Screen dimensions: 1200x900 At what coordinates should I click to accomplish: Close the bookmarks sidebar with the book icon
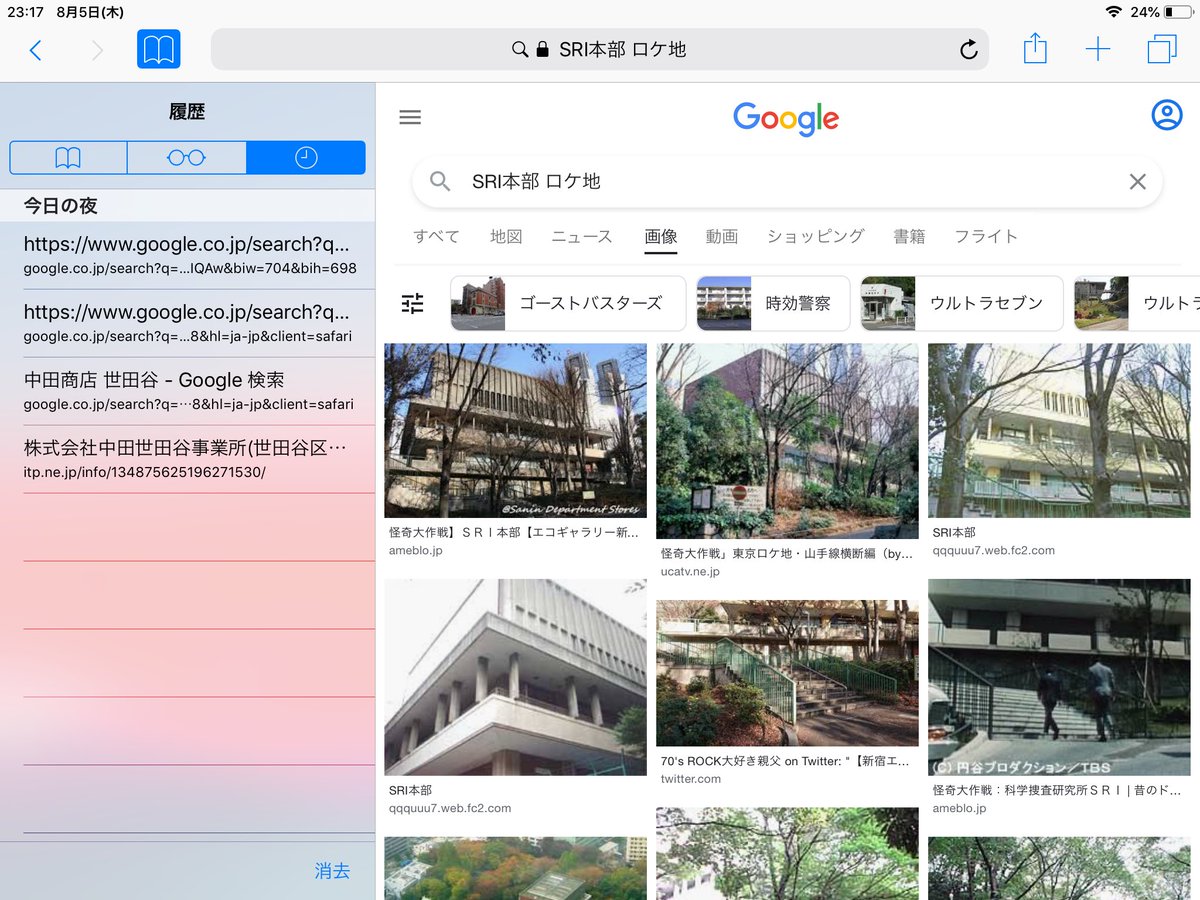pyautogui.click(x=159, y=49)
